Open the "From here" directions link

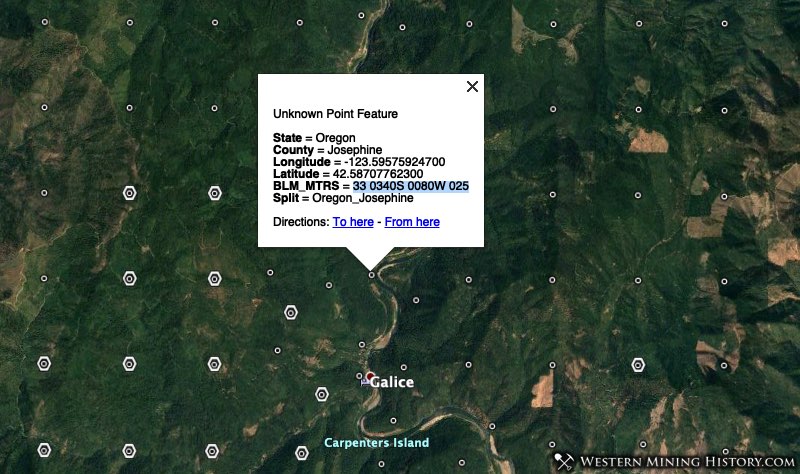tap(412, 222)
